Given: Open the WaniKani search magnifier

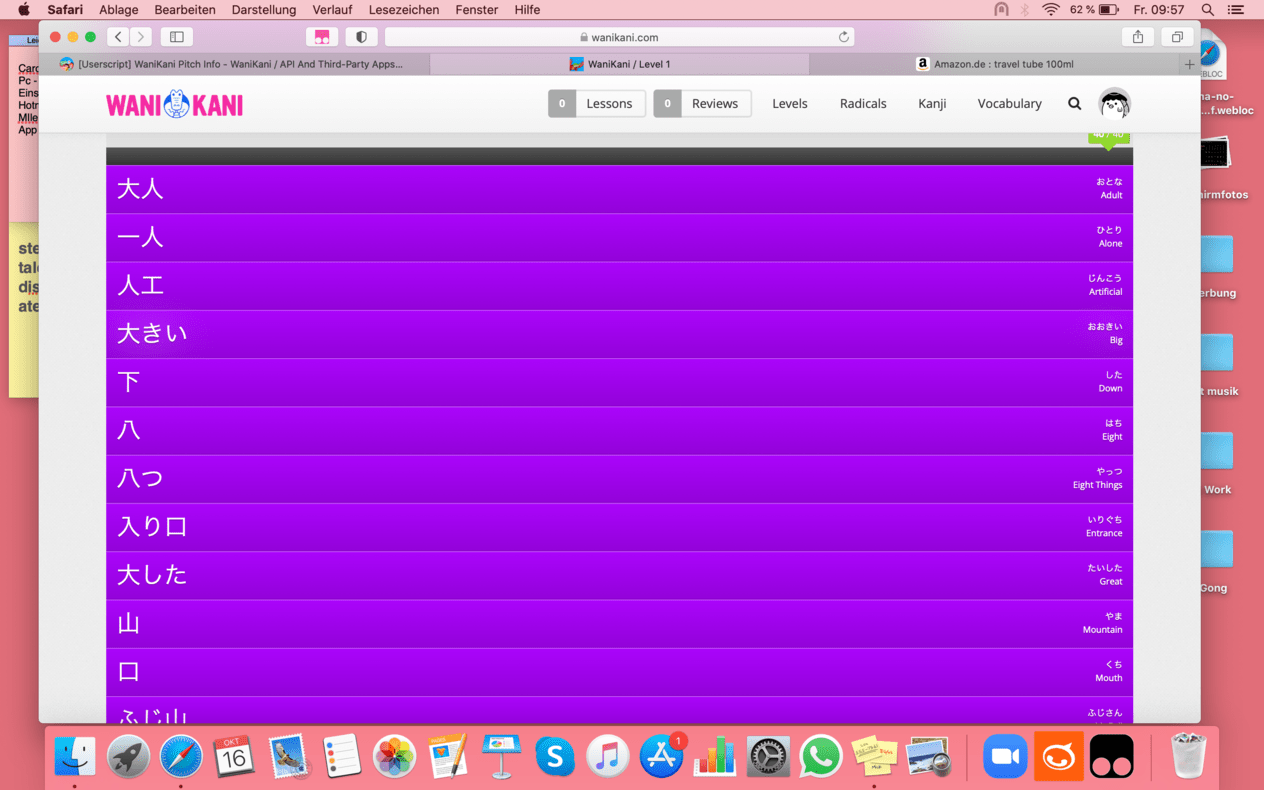Looking at the screenshot, I should pyautogui.click(x=1074, y=103).
